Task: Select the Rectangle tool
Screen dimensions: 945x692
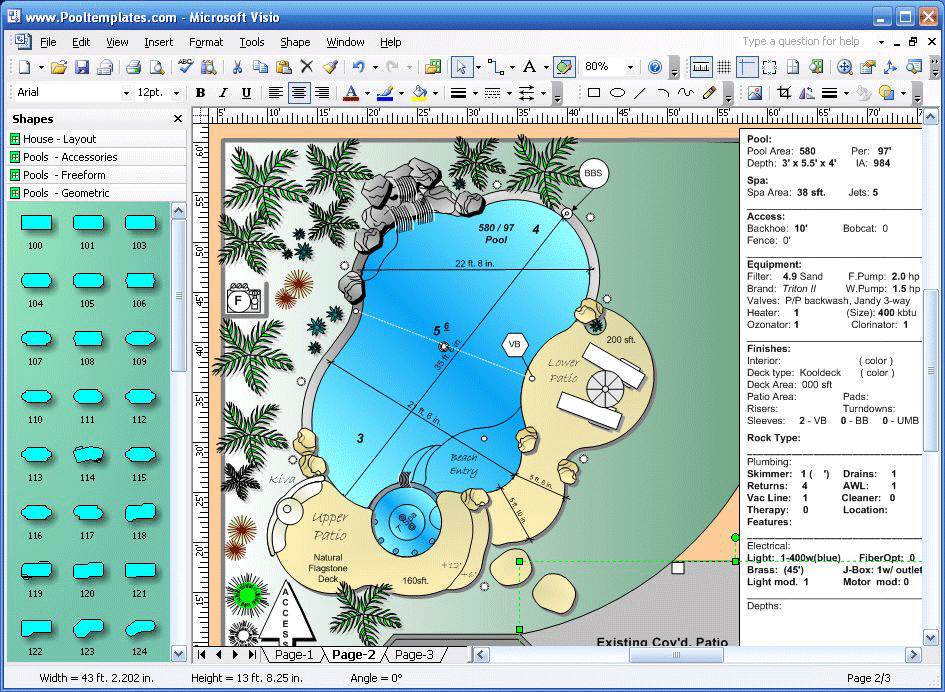Action: 593,94
